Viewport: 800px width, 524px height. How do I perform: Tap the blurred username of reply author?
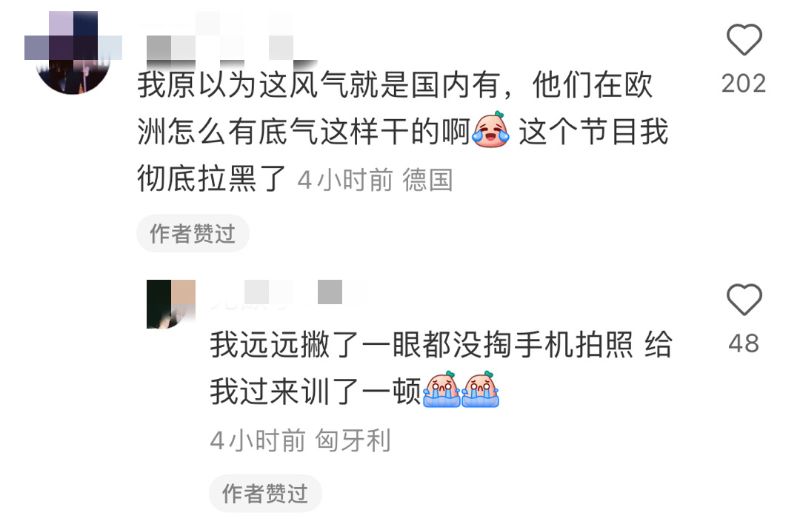coord(288,294)
